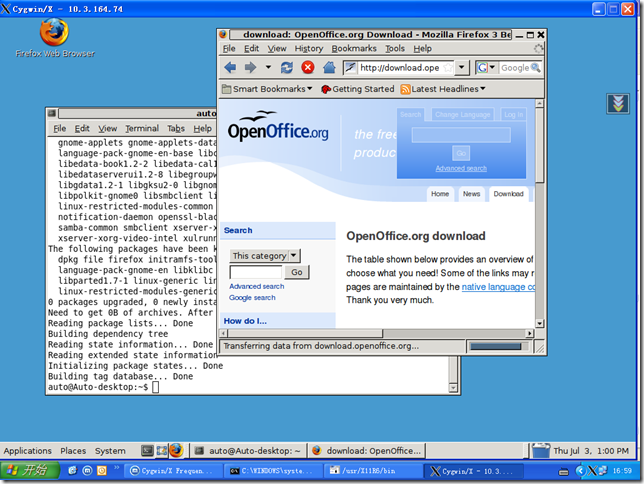Click the Firefox Forward arrow button

250,68
